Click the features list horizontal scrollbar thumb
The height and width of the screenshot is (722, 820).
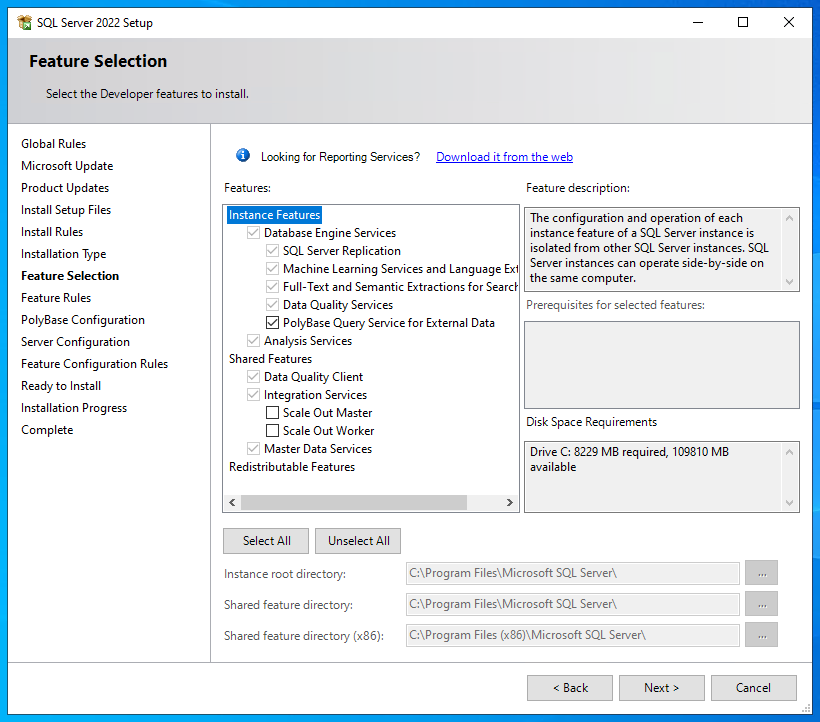pyautogui.click(x=354, y=502)
